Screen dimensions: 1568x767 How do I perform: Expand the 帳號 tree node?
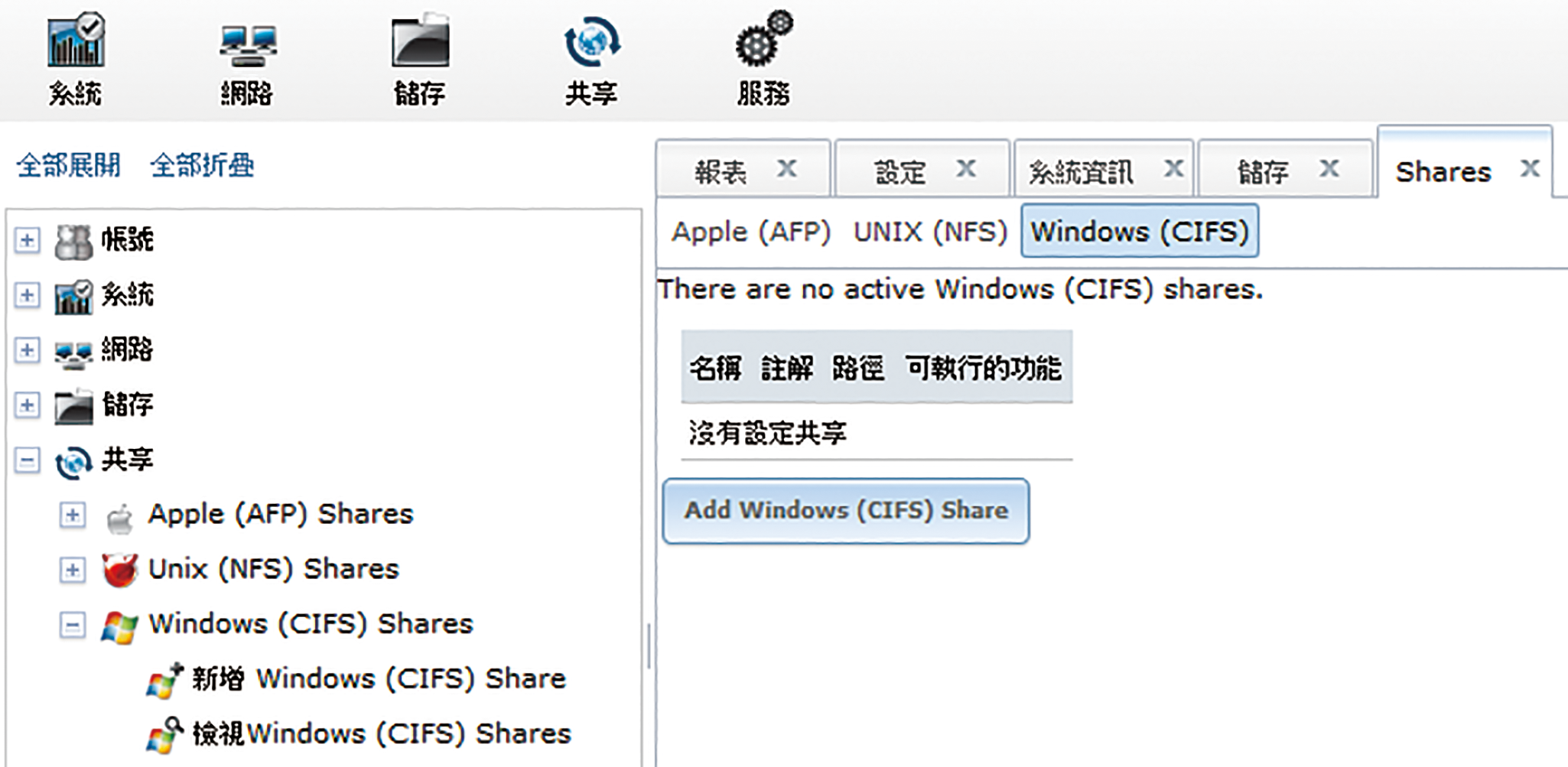pos(28,240)
